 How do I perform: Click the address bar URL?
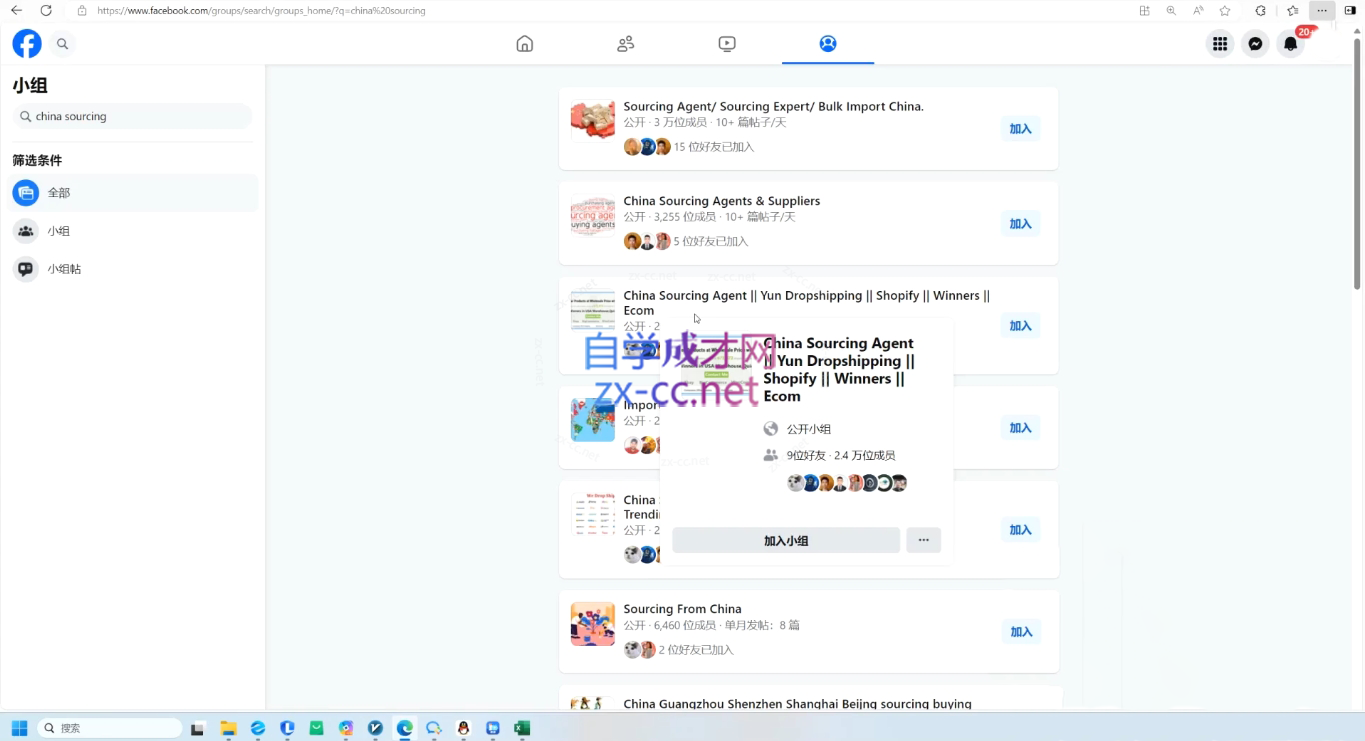tap(261, 11)
